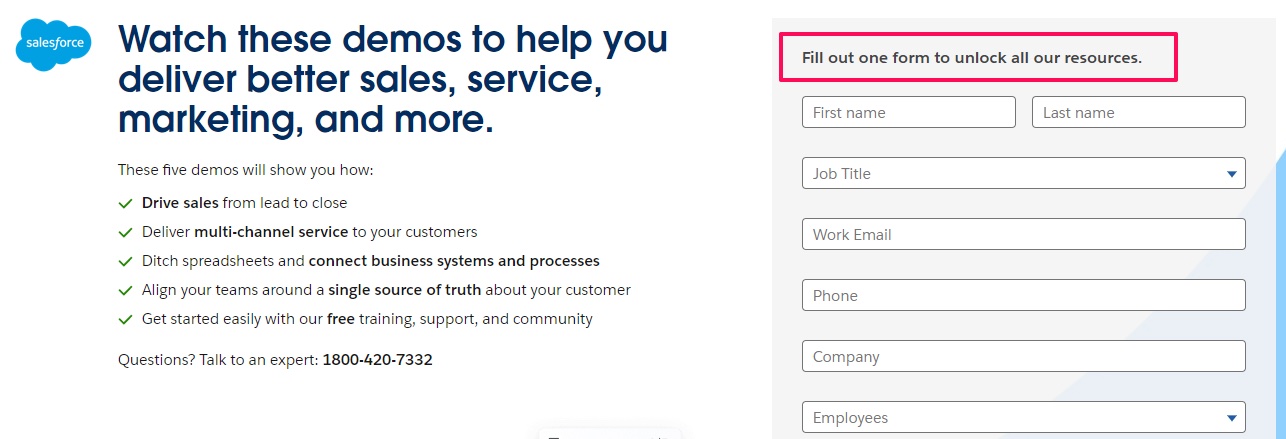Click the checkmark beside Ditch spreadsheets
The height and width of the screenshot is (439, 1286).
pyautogui.click(x=125, y=261)
